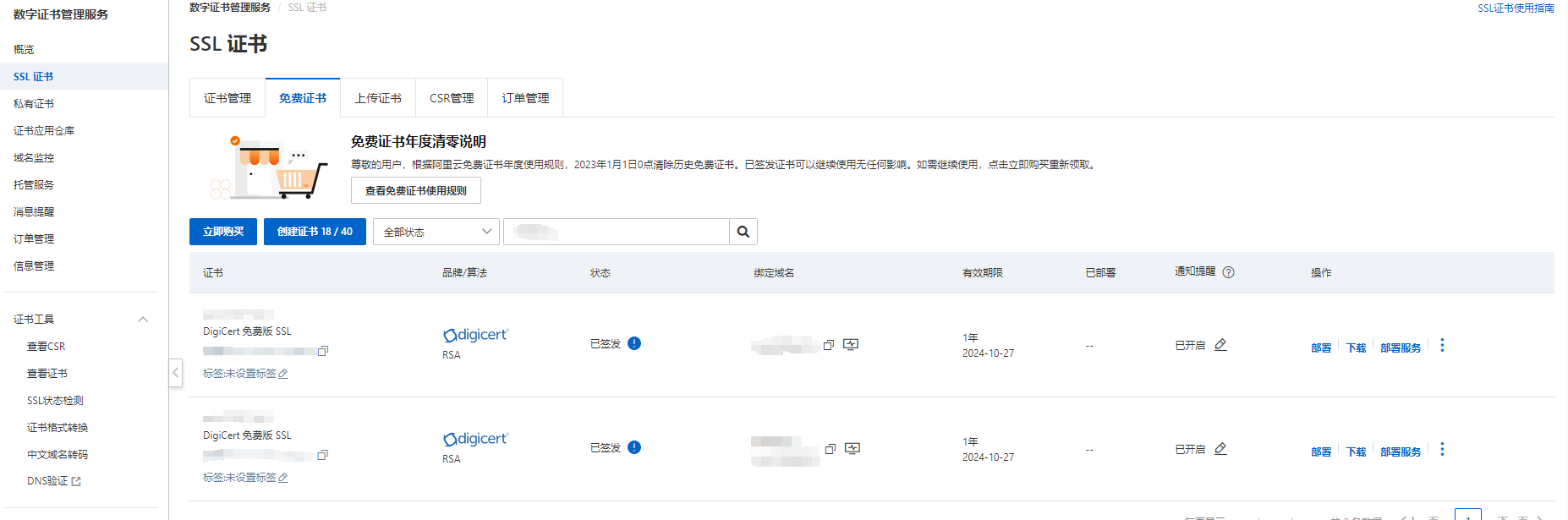Open 信息管理 in the sidebar

point(34,265)
